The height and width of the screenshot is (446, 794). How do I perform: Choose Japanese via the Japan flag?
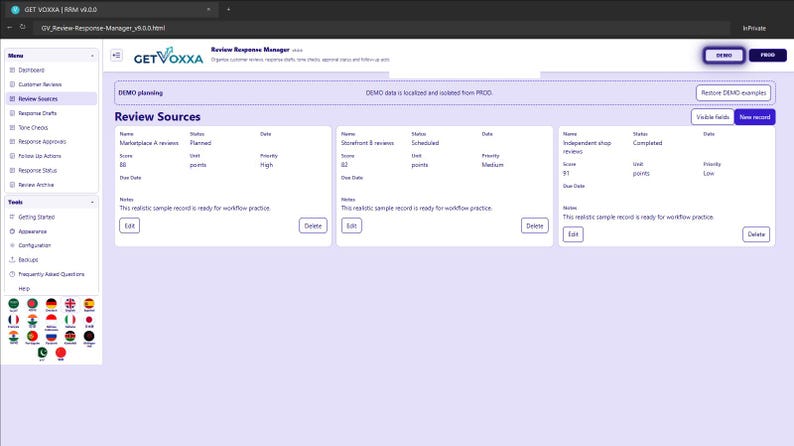89,321
